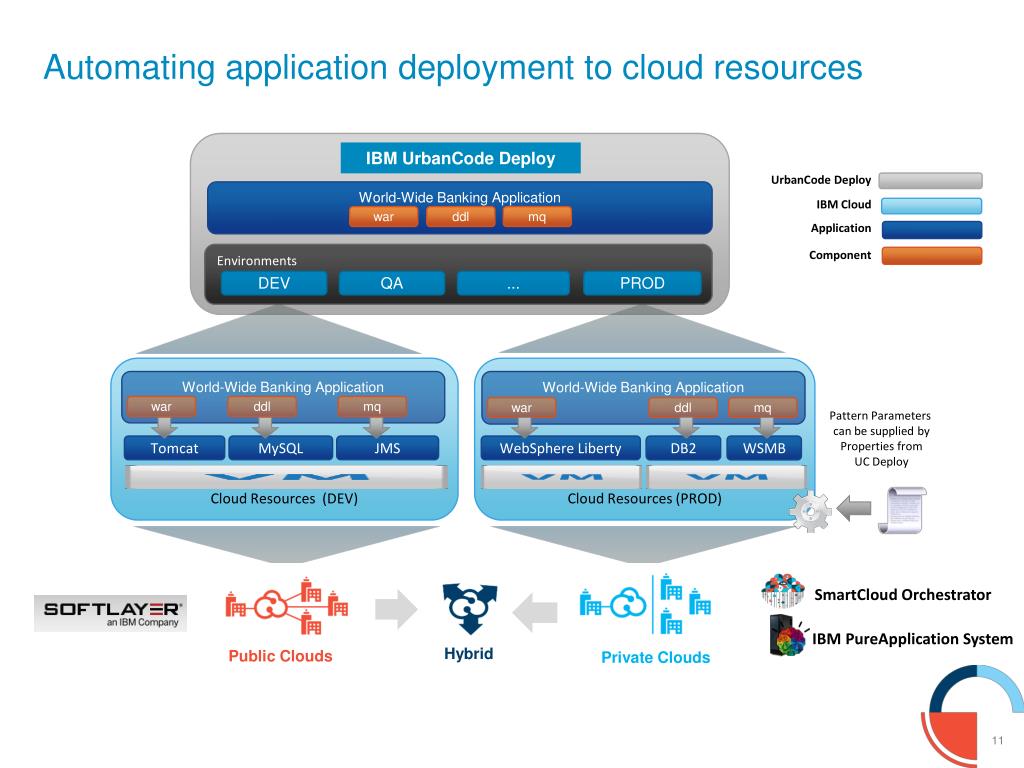Click the mq component in UrbanCode Deploy
The height and width of the screenshot is (768, 1024).
[x=537, y=217]
